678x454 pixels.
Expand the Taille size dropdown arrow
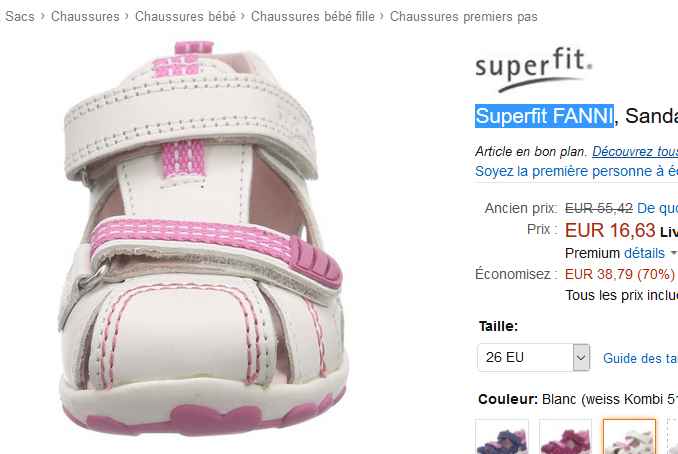(x=581, y=357)
